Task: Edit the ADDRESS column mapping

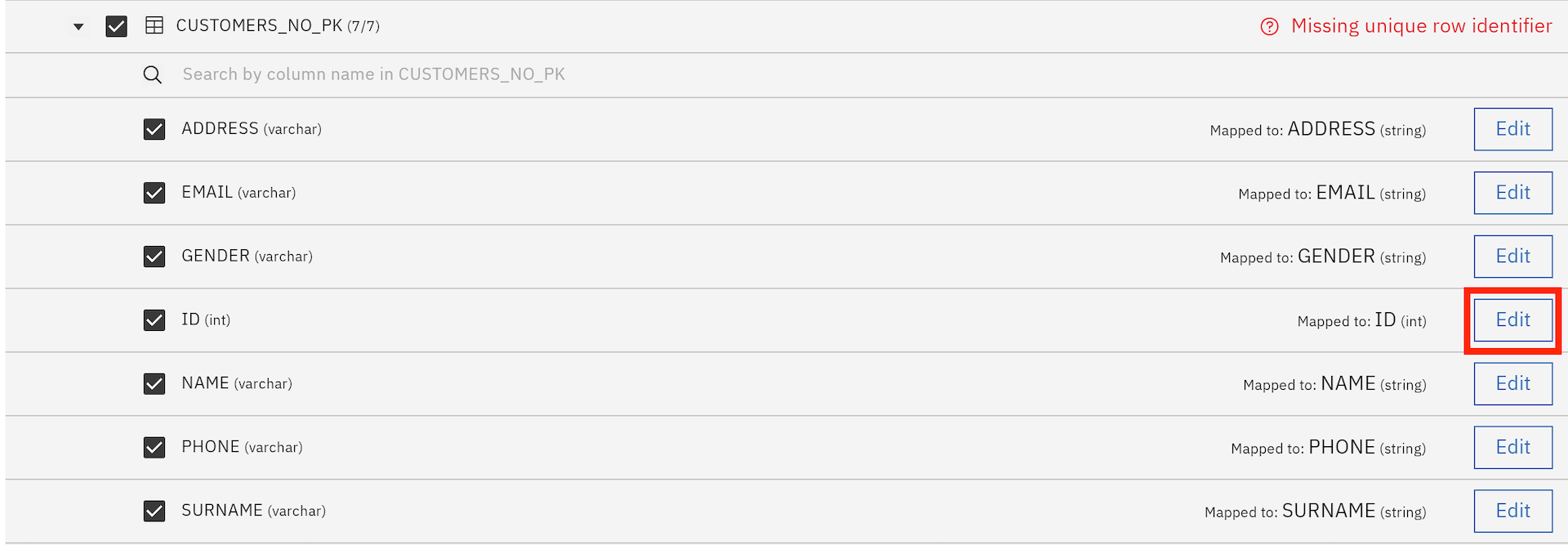Action: [1513, 129]
